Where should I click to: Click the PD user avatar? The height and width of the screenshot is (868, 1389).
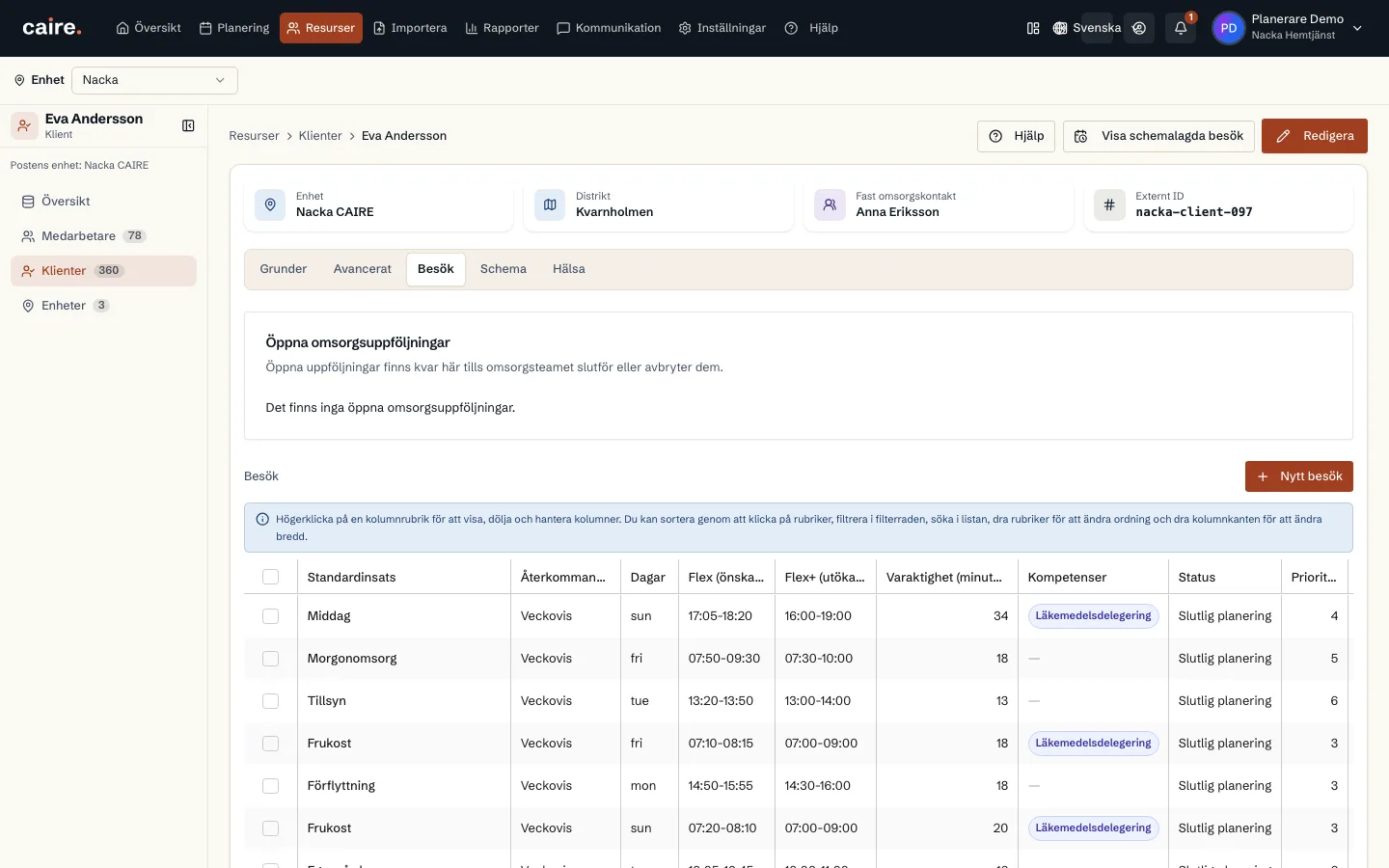pyautogui.click(x=1228, y=28)
